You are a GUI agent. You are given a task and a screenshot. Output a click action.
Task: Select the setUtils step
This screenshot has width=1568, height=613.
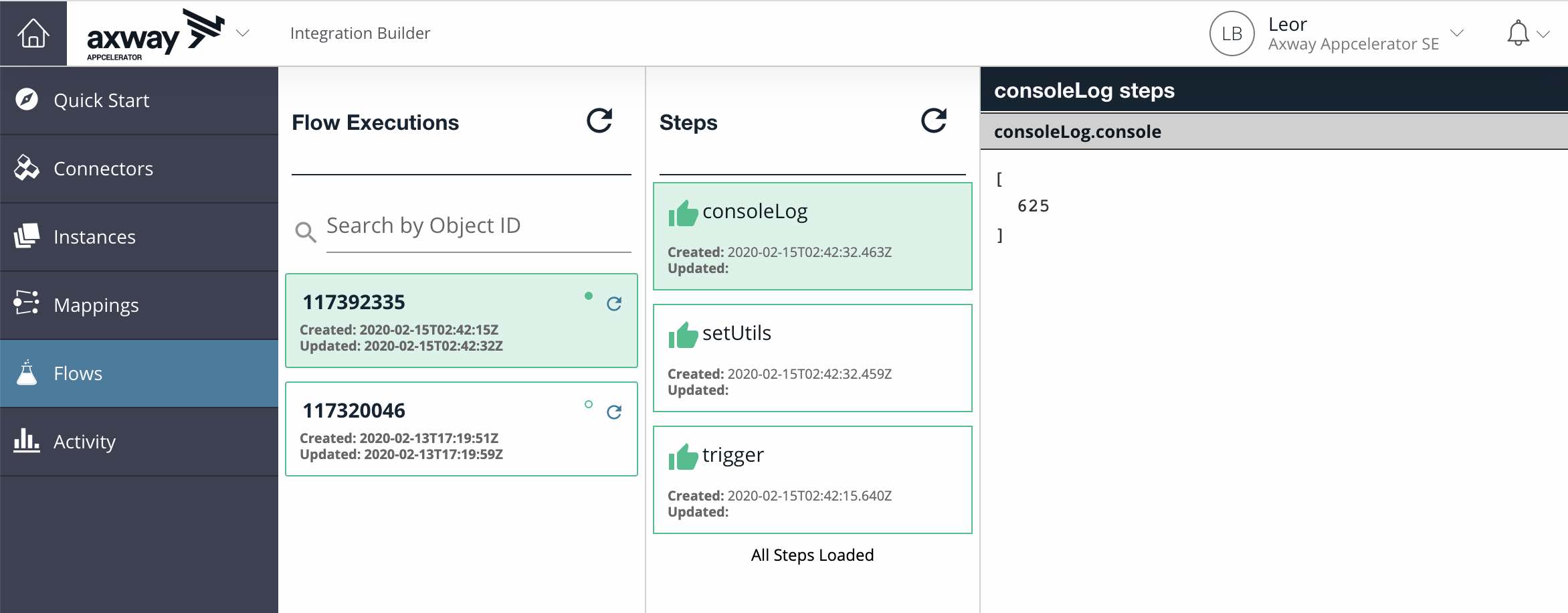click(812, 358)
